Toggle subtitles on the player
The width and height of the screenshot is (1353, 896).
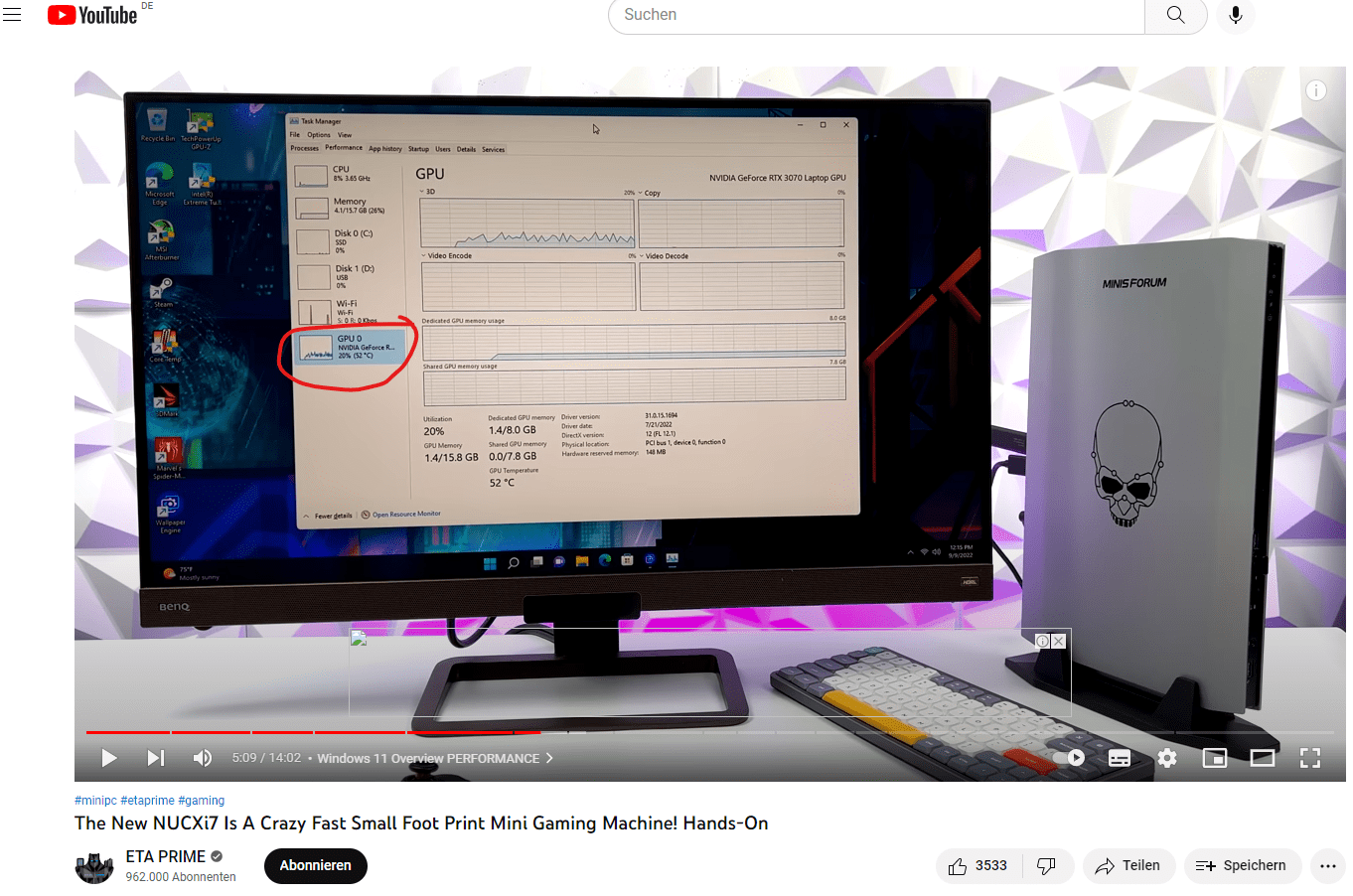point(1120,758)
